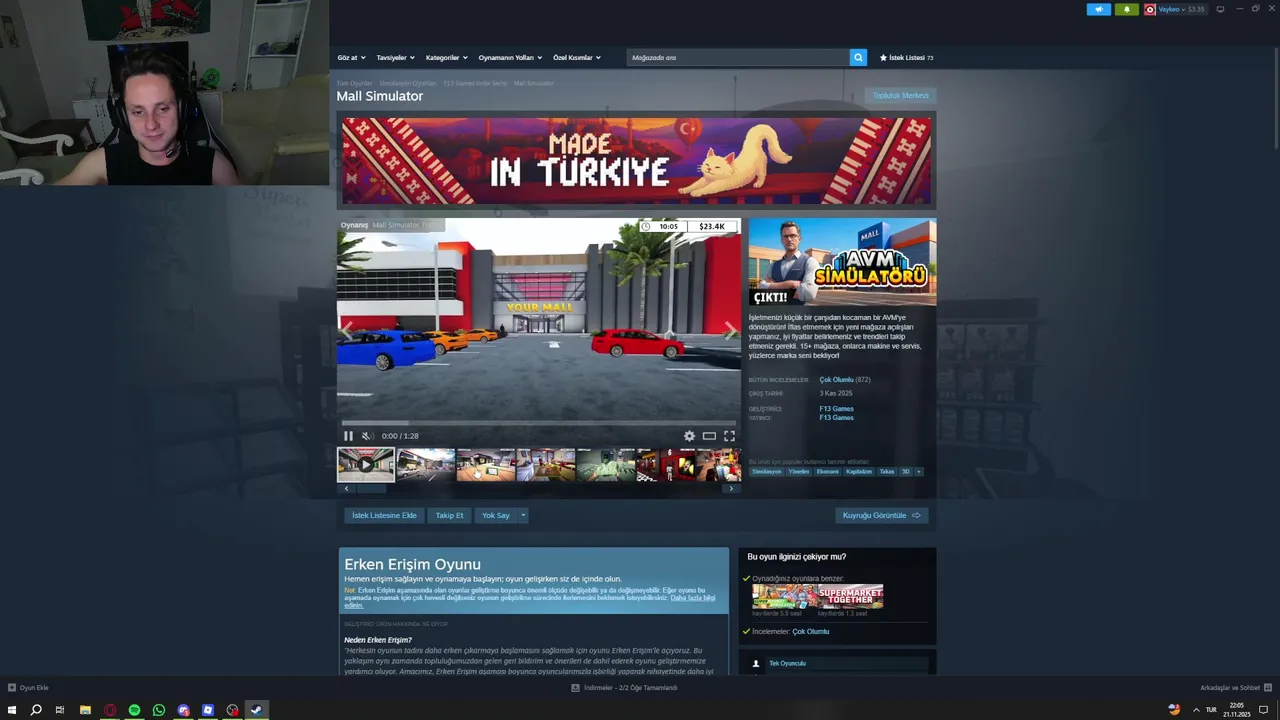The image size is (1280, 720).
Task: Open F13 Games developer link
Action: pyautogui.click(x=836, y=409)
